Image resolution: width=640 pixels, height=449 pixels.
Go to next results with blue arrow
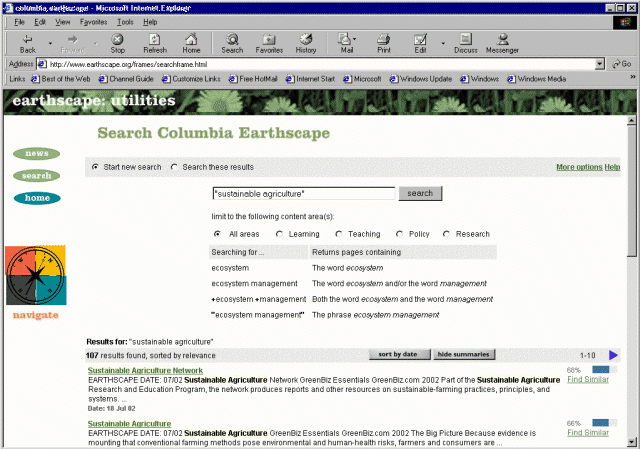click(613, 355)
